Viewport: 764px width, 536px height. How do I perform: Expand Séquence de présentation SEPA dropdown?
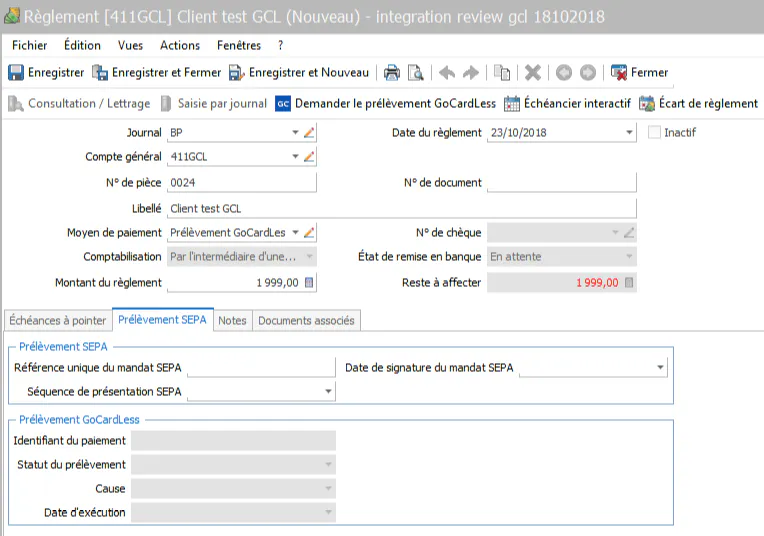328,391
